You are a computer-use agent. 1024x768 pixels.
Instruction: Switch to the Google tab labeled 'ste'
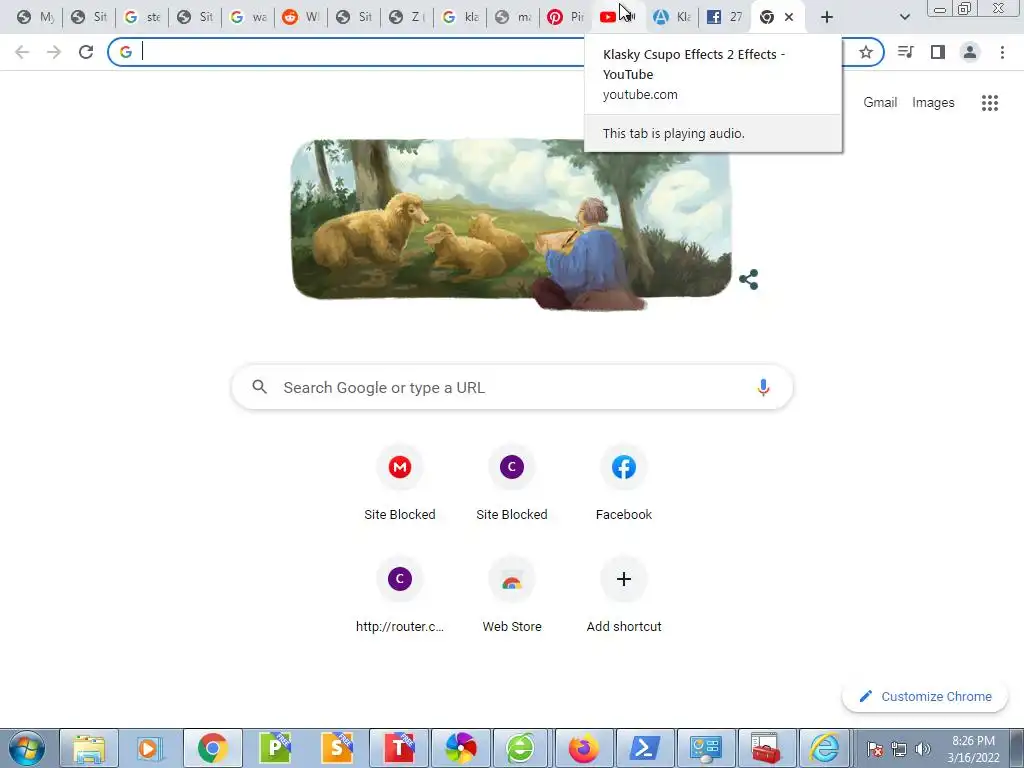[142, 17]
